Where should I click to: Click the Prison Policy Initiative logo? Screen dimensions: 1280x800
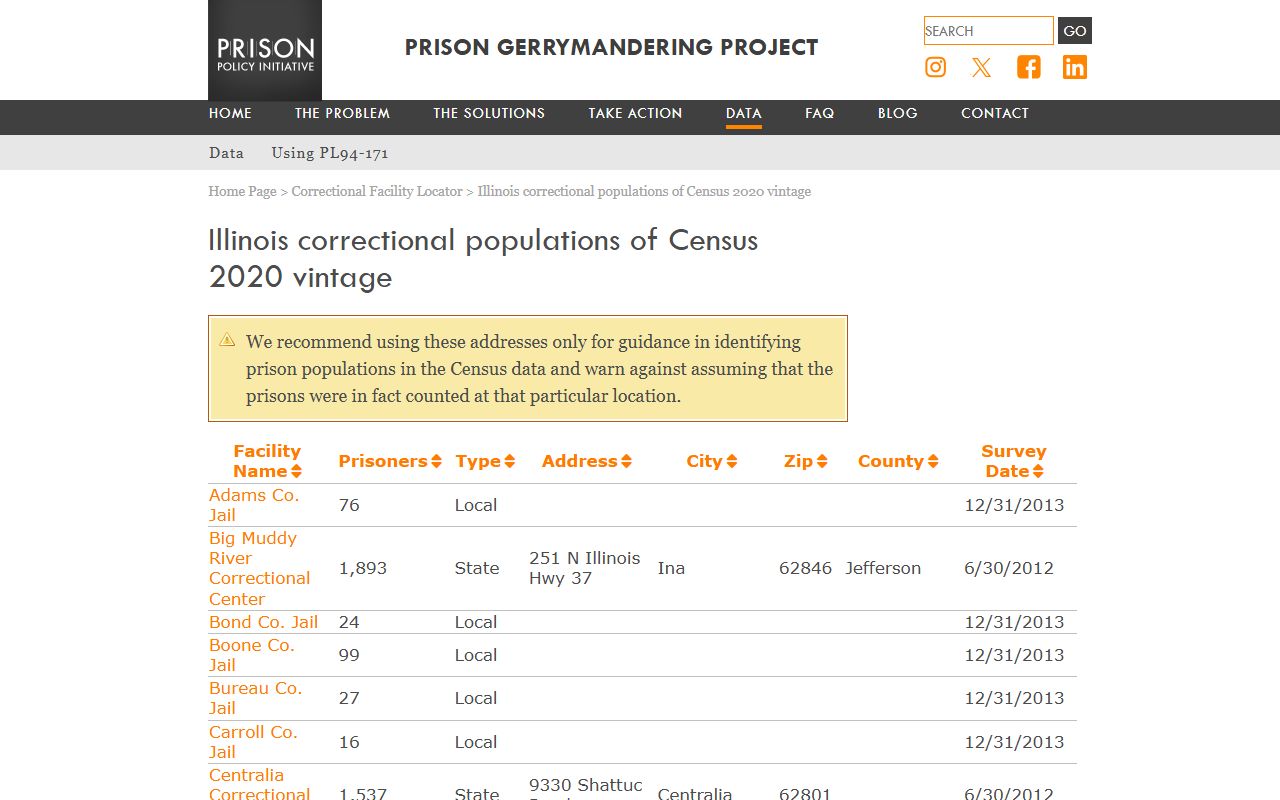265,50
